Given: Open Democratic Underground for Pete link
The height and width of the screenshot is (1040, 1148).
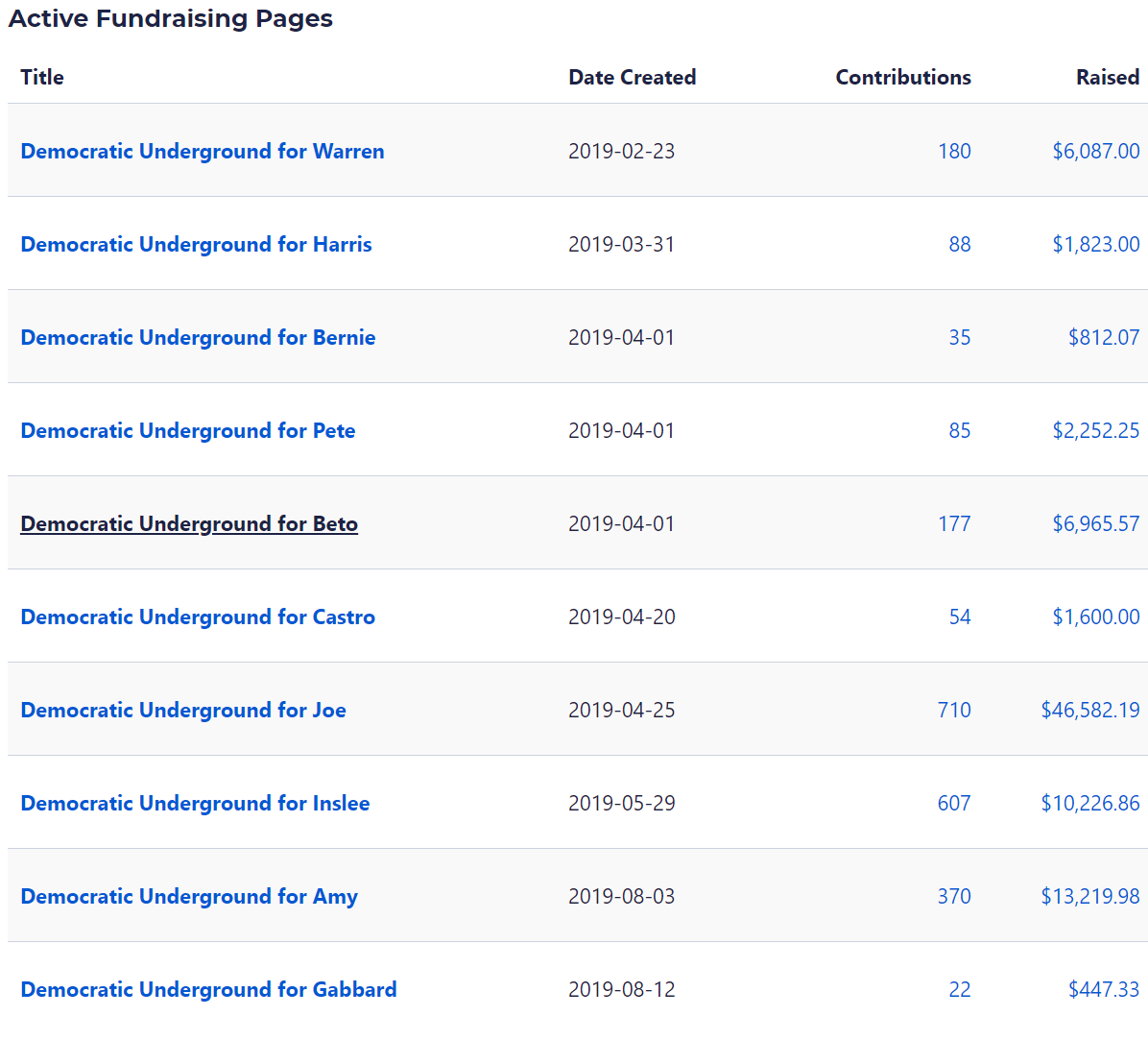Looking at the screenshot, I should (x=188, y=431).
